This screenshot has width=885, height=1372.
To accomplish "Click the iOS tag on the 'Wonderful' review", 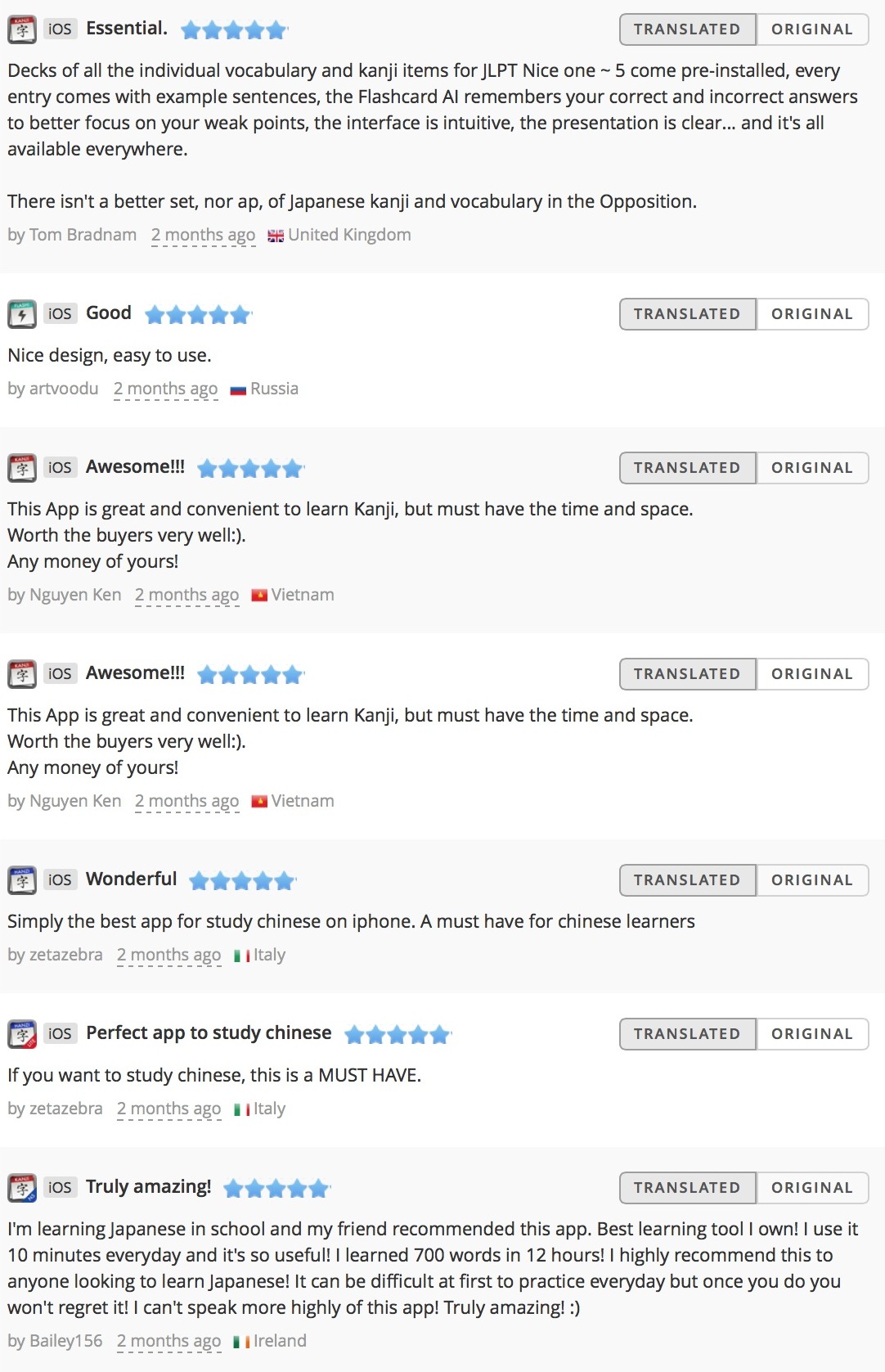I will tap(60, 880).
